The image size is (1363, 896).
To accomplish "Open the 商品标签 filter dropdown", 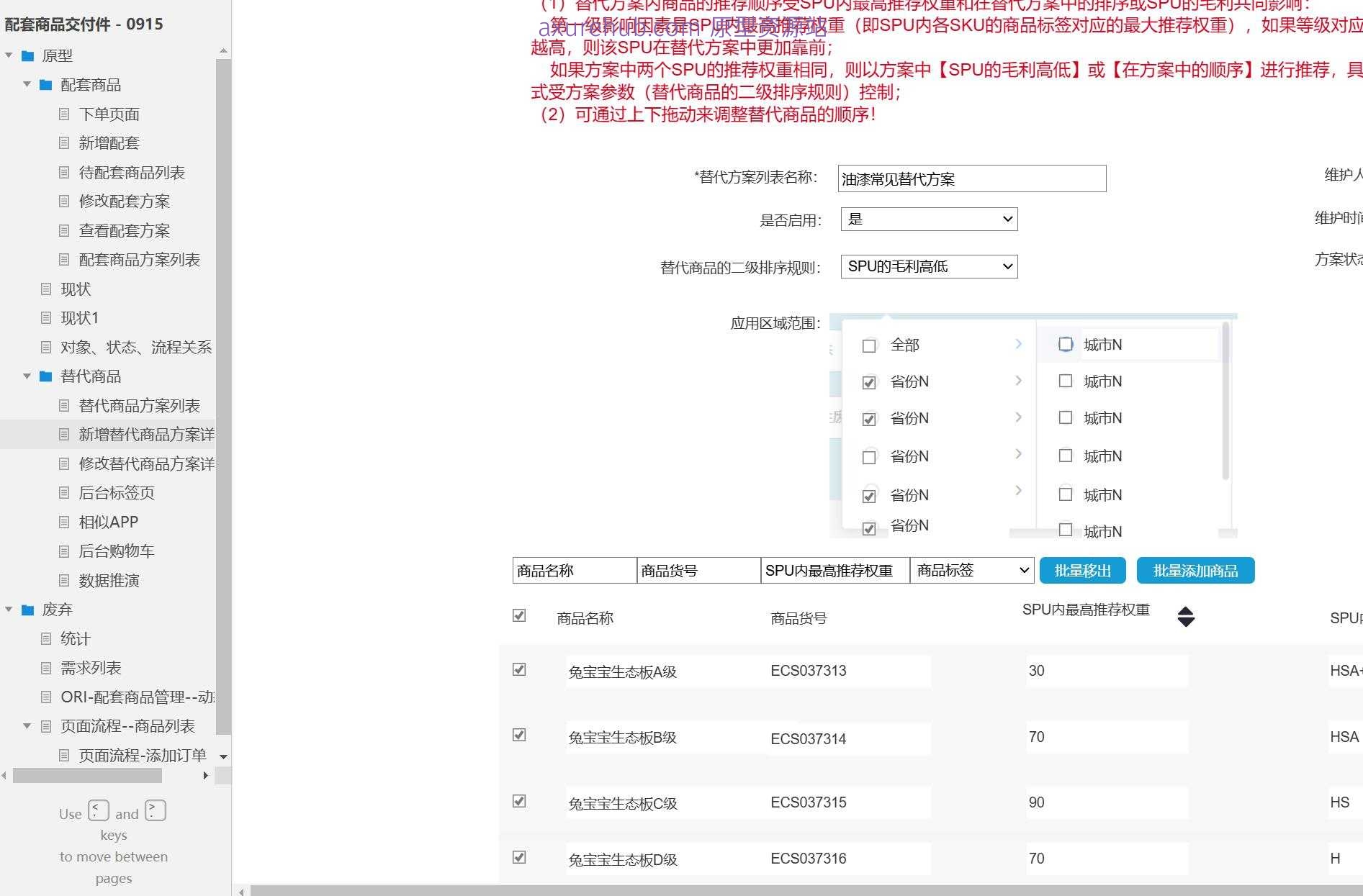I will pos(972,571).
